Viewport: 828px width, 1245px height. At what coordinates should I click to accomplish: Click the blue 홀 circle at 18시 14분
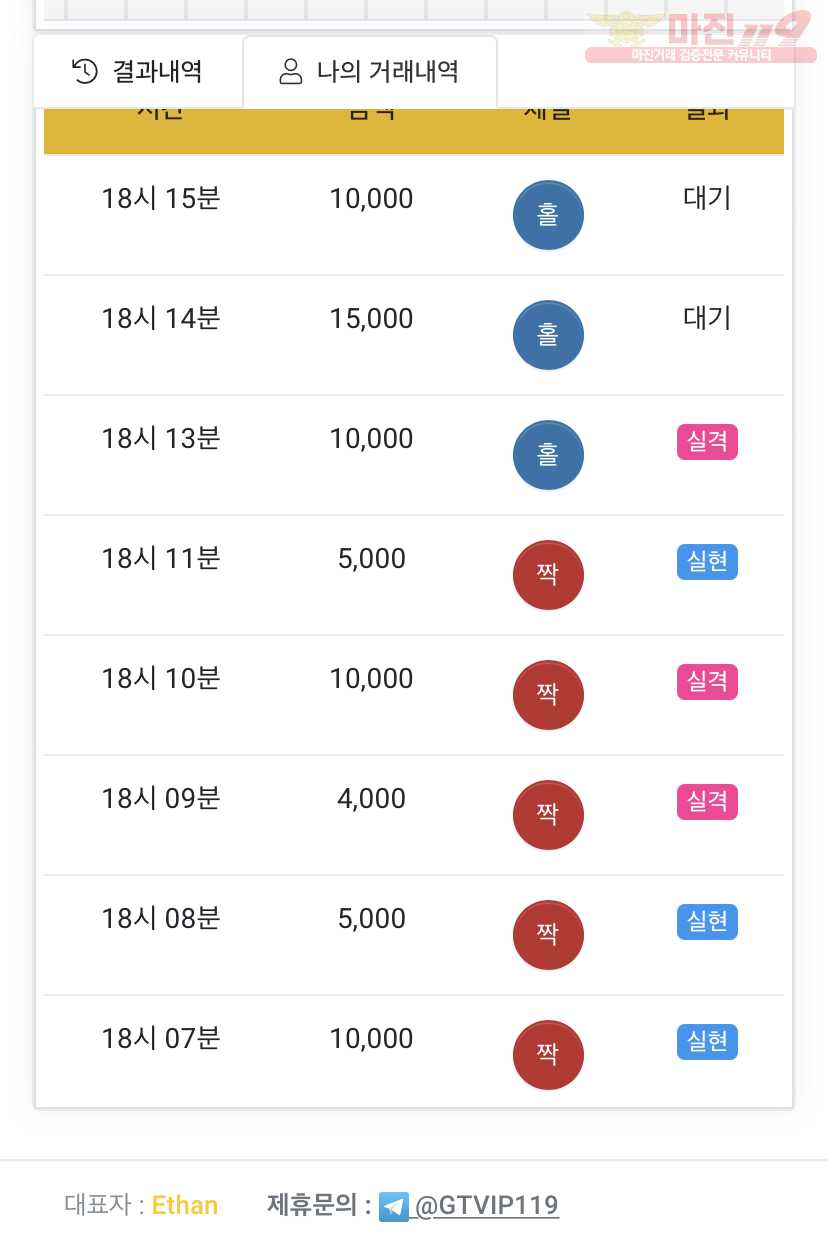pos(548,335)
